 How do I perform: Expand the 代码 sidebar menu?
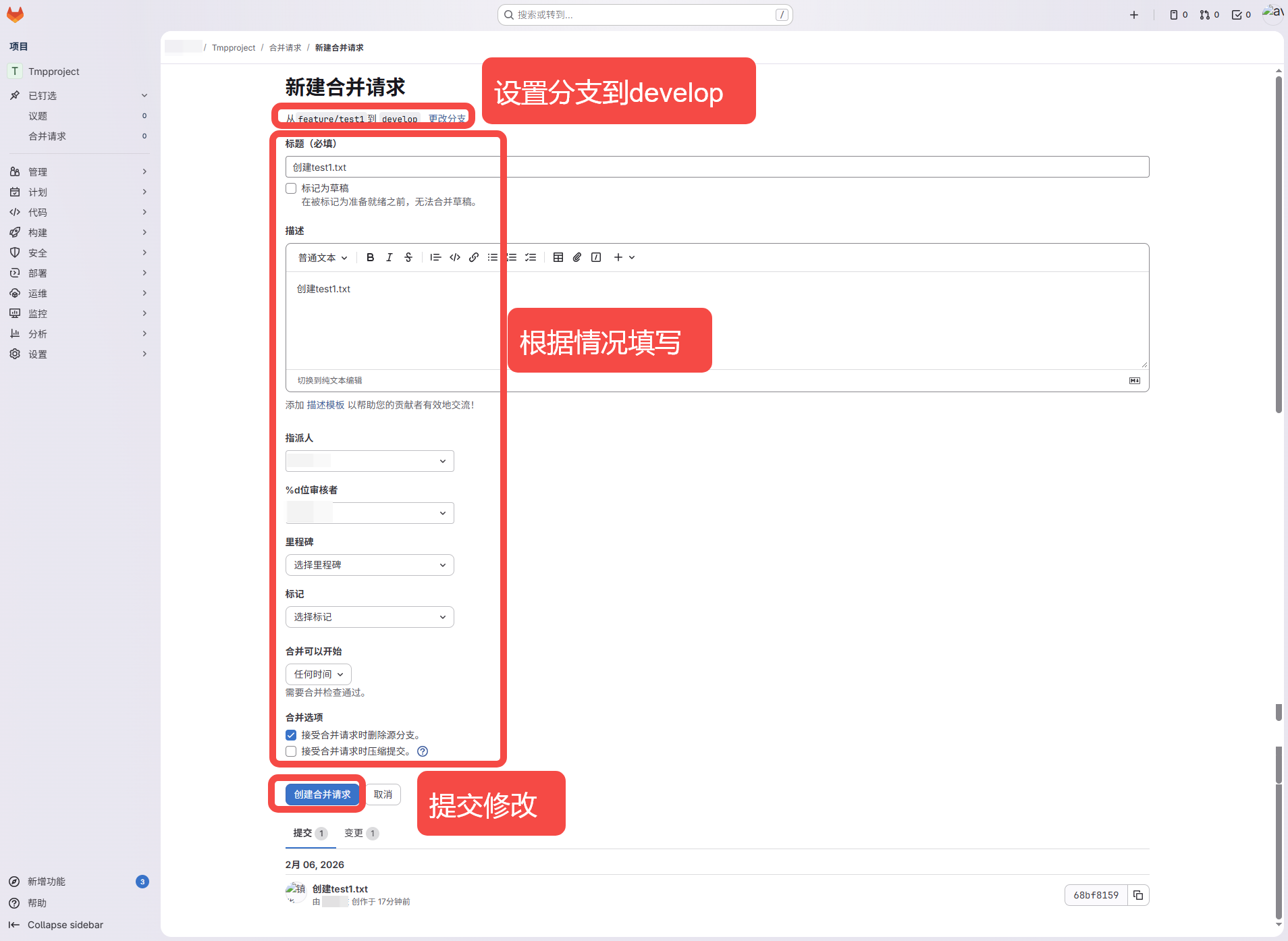tap(78, 212)
